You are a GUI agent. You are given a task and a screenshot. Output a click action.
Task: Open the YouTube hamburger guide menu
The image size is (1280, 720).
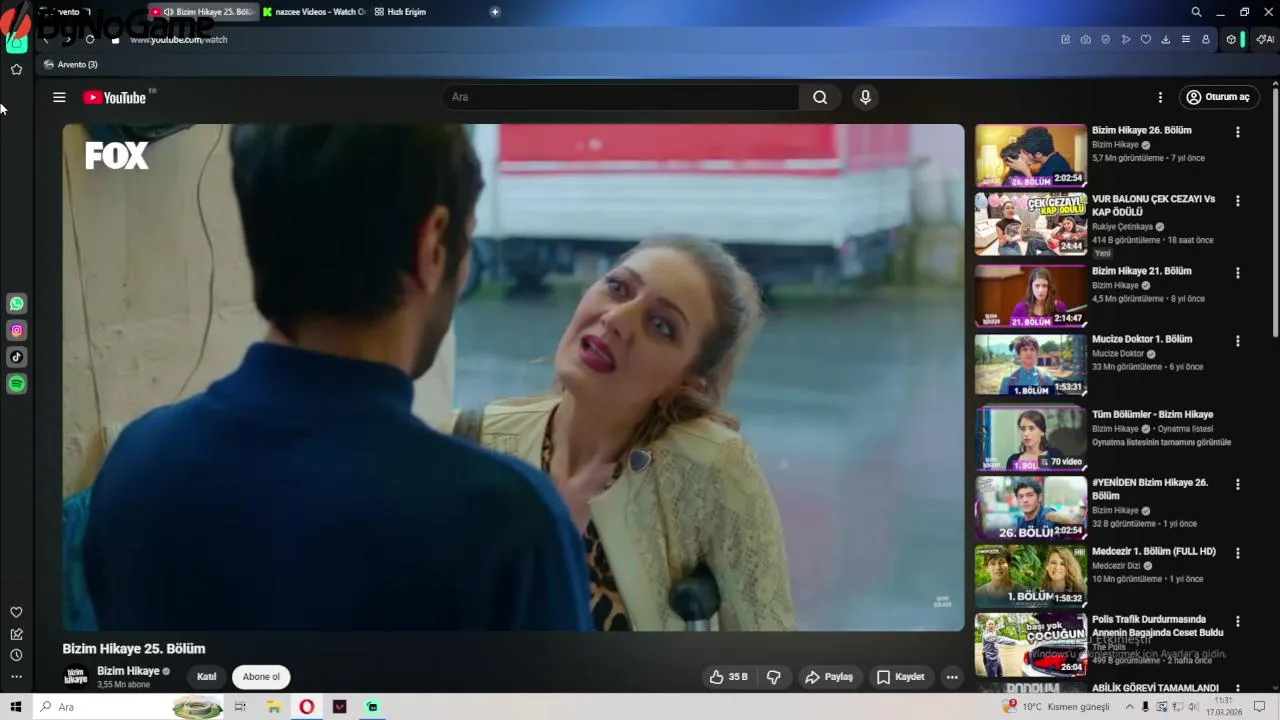coord(59,97)
